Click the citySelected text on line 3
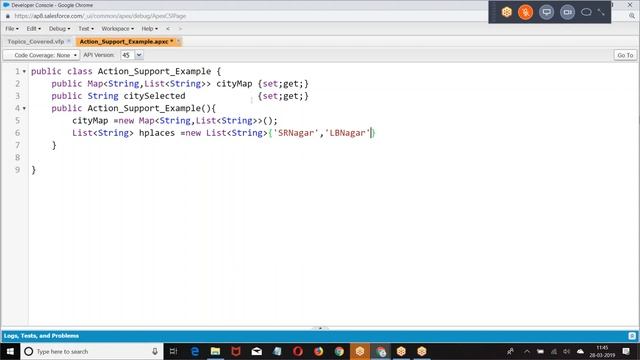This screenshot has height=360, width=640. coord(155,96)
